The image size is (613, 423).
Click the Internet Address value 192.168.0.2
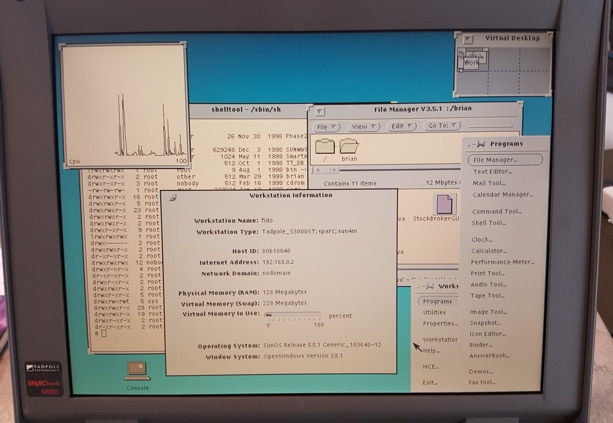(278, 262)
